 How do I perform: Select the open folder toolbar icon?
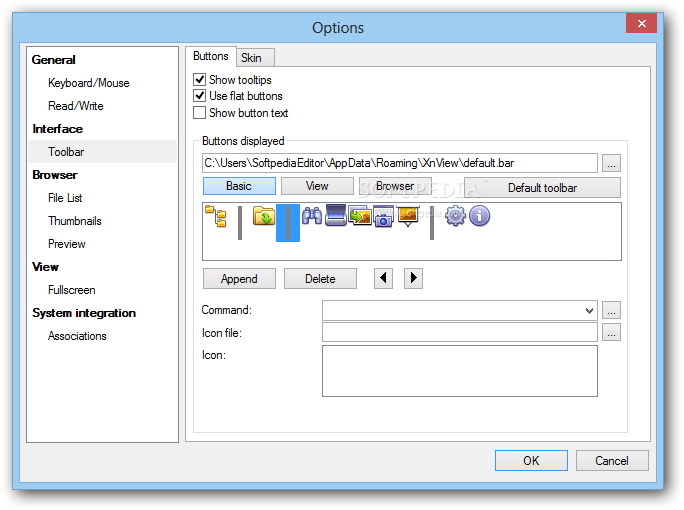[264, 216]
